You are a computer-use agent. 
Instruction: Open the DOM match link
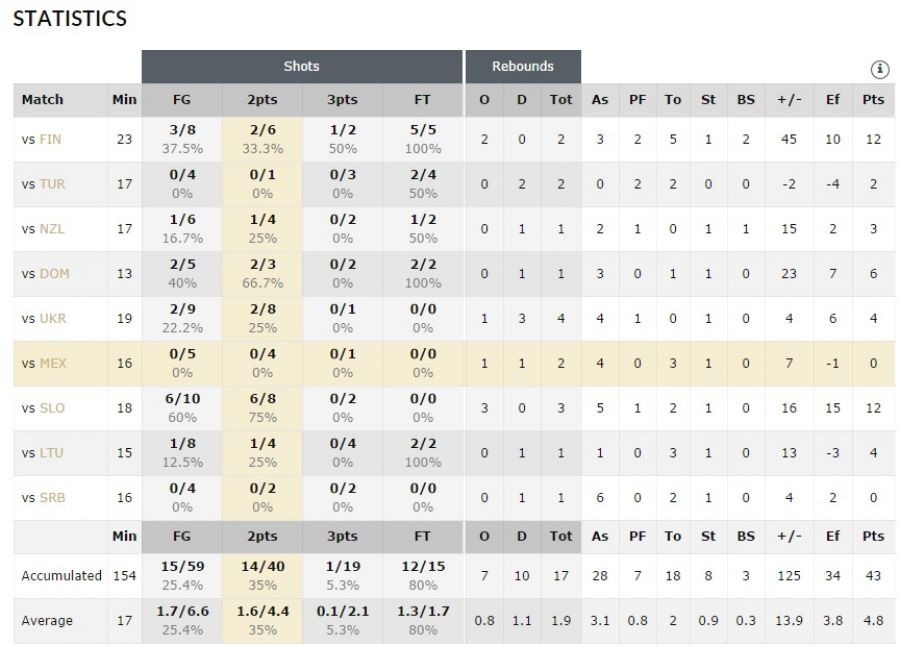click(x=54, y=273)
